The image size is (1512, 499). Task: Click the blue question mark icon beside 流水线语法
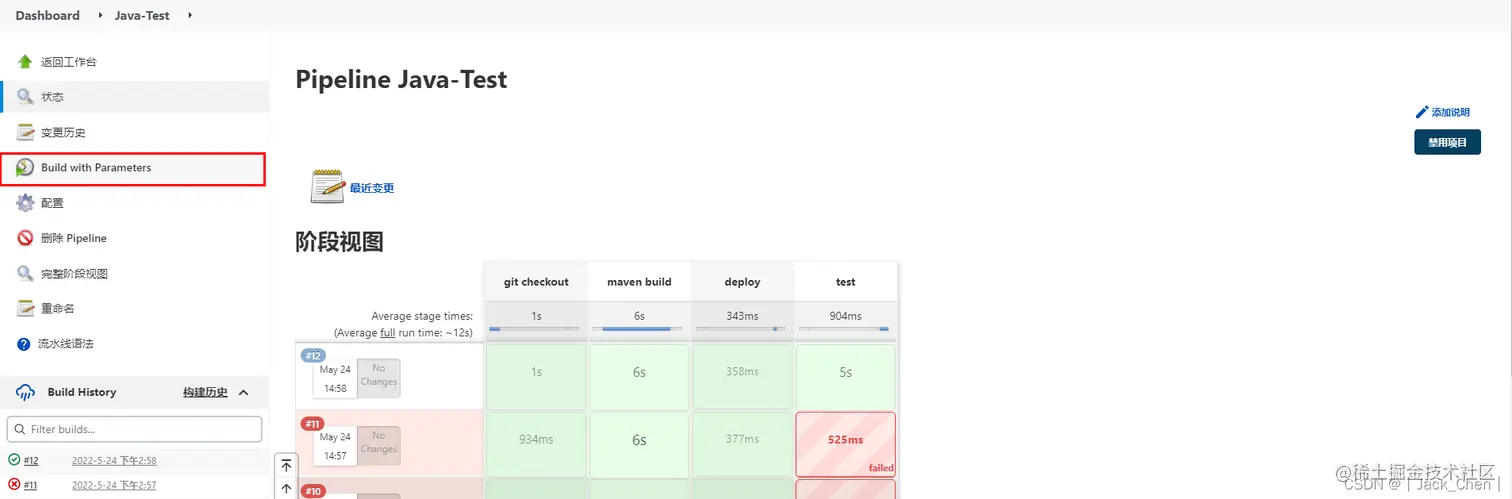[24, 344]
